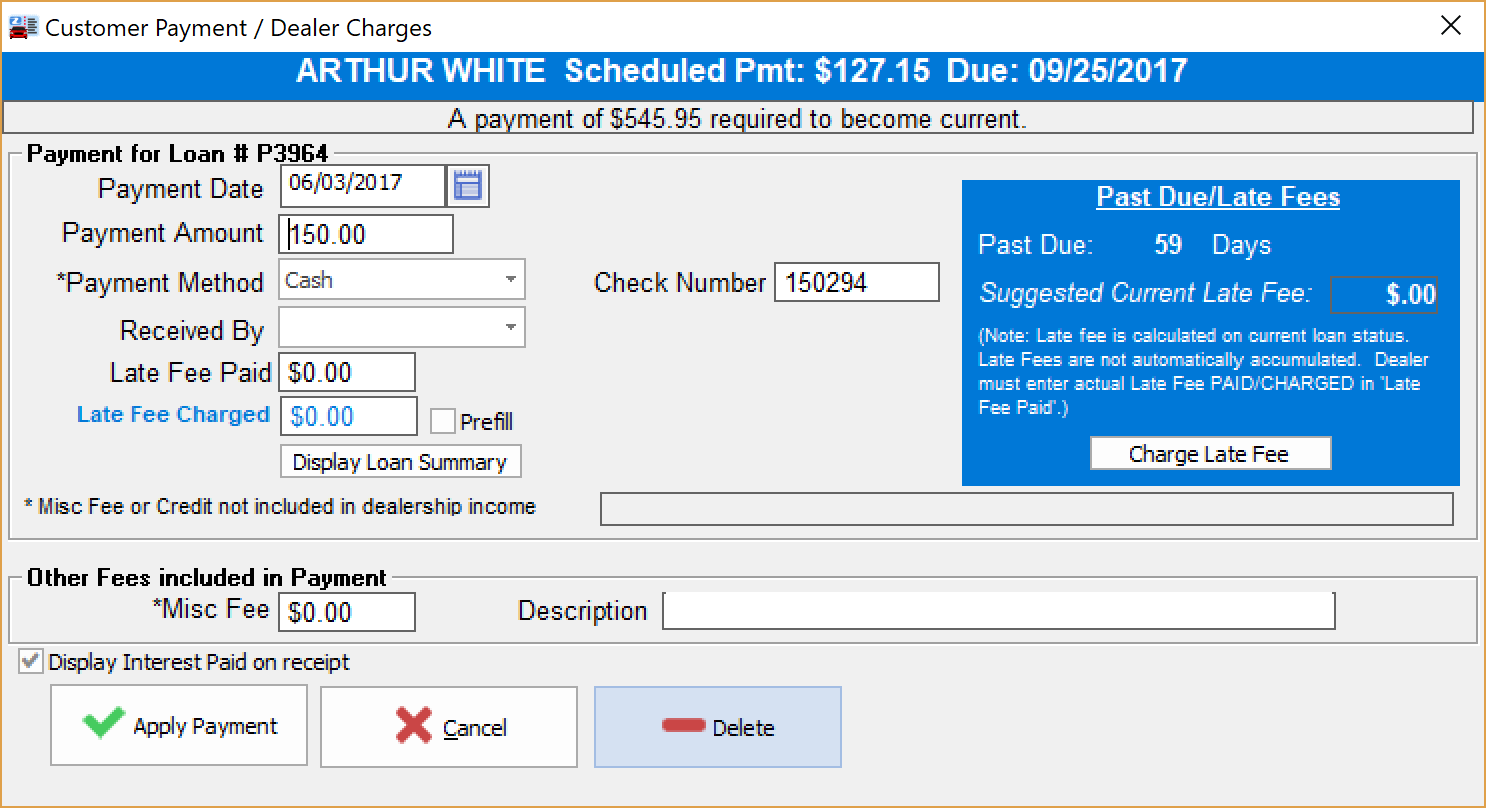
Task: Apply the customer payment
Action: (178, 727)
